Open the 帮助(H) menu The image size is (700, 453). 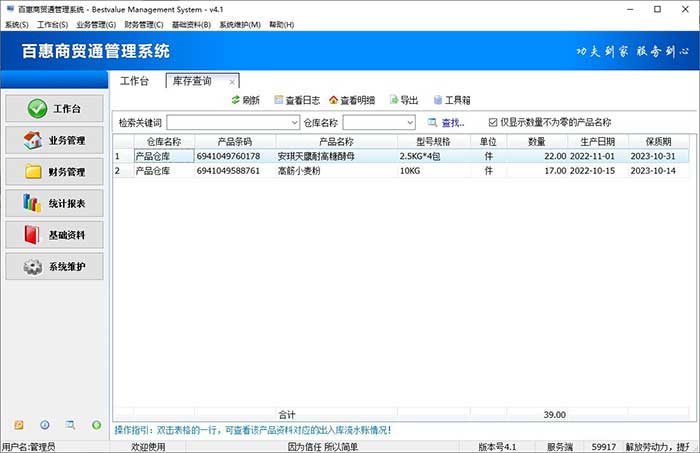tap(282, 25)
